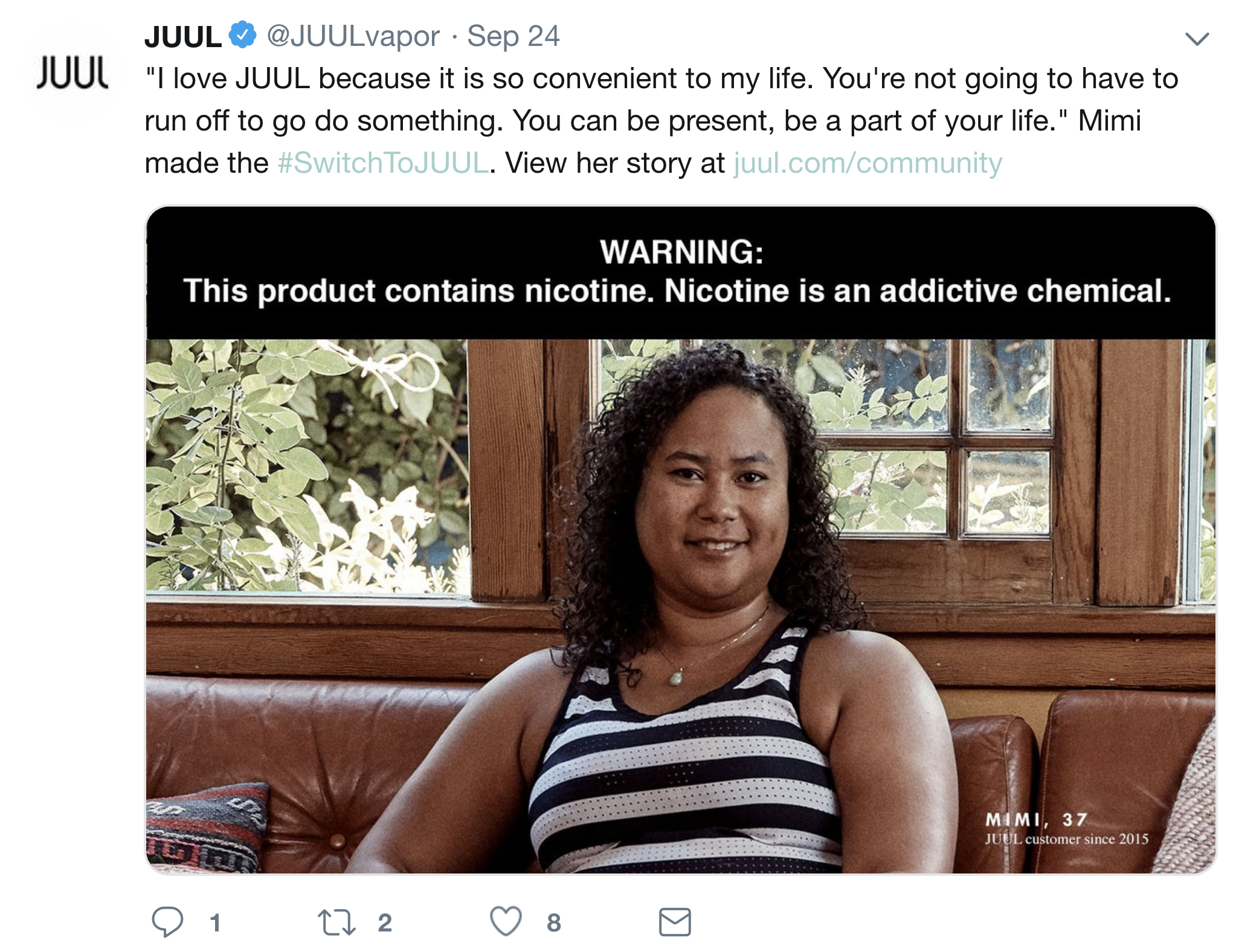Visit the juul.com/community link
Screen dimensions: 1236x952
tap(868, 163)
